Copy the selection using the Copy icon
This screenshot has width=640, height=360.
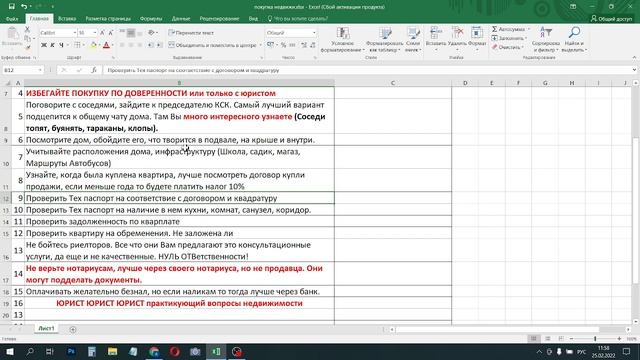[x=27, y=38]
